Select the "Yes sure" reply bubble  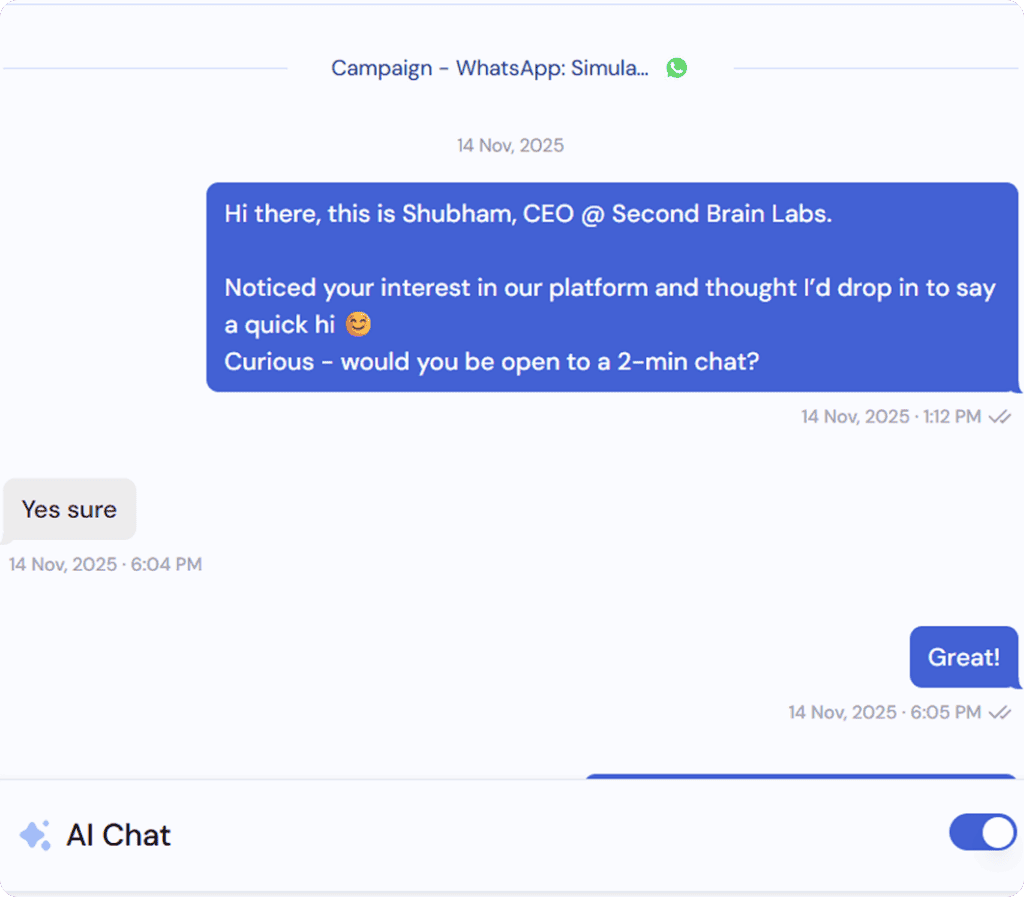pyautogui.click(x=69, y=509)
